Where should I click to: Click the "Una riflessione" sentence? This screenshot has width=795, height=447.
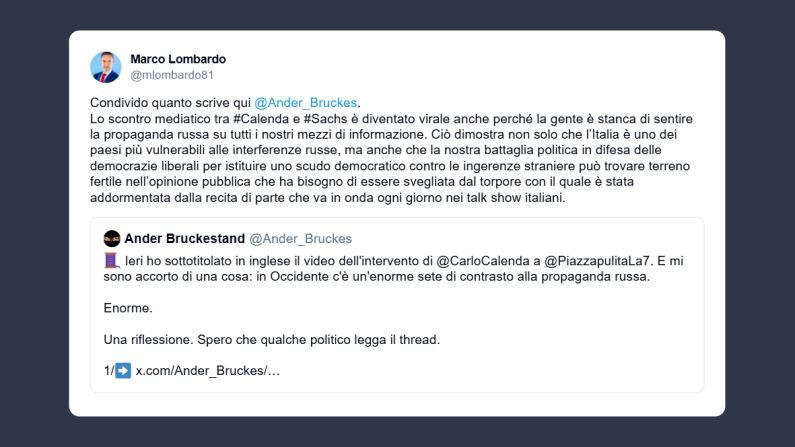271,339
